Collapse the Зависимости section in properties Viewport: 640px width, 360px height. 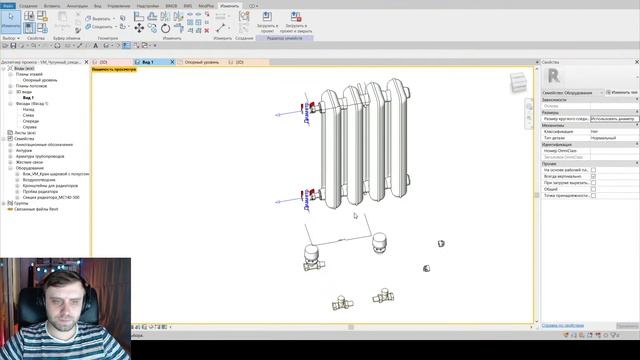click(x=637, y=100)
